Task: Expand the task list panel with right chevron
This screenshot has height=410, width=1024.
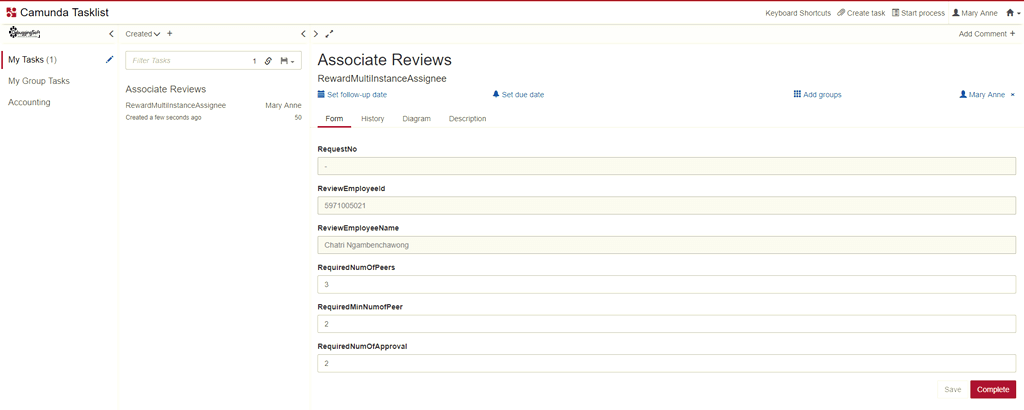Action: pos(316,34)
